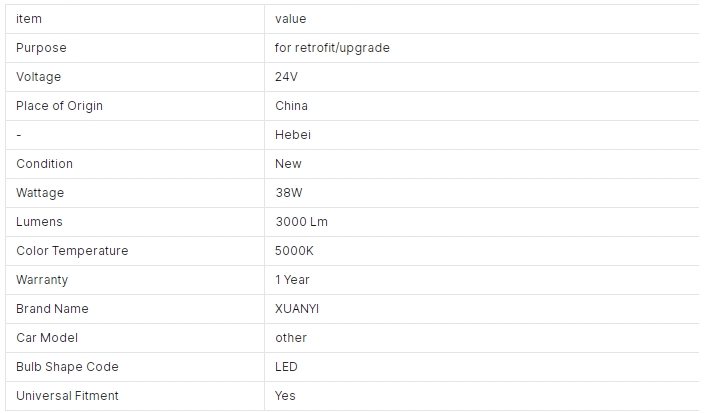Click the XUANYI brand name value

tap(297, 309)
